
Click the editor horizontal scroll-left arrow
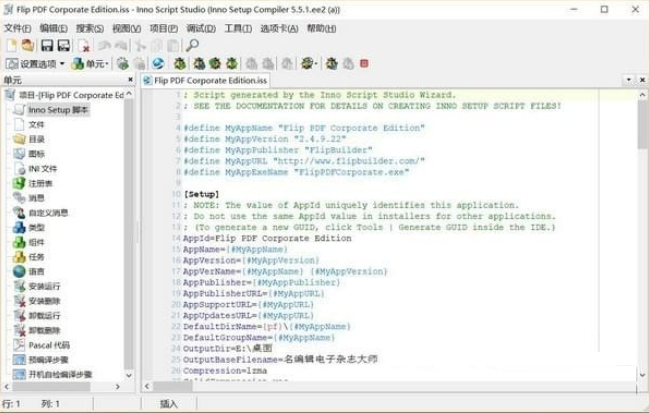[x=147, y=386]
